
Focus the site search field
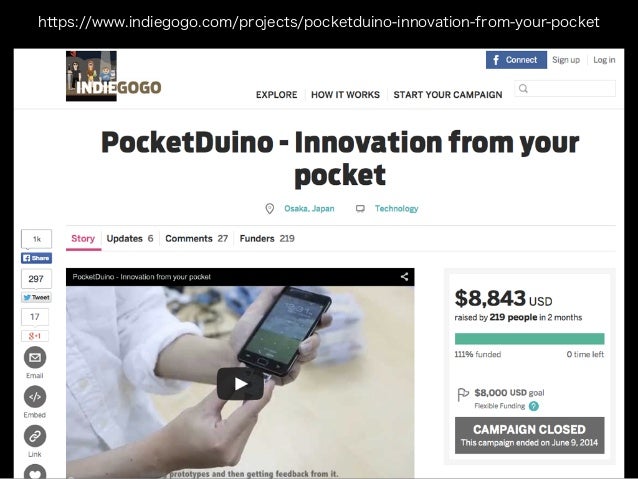point(565,88)
